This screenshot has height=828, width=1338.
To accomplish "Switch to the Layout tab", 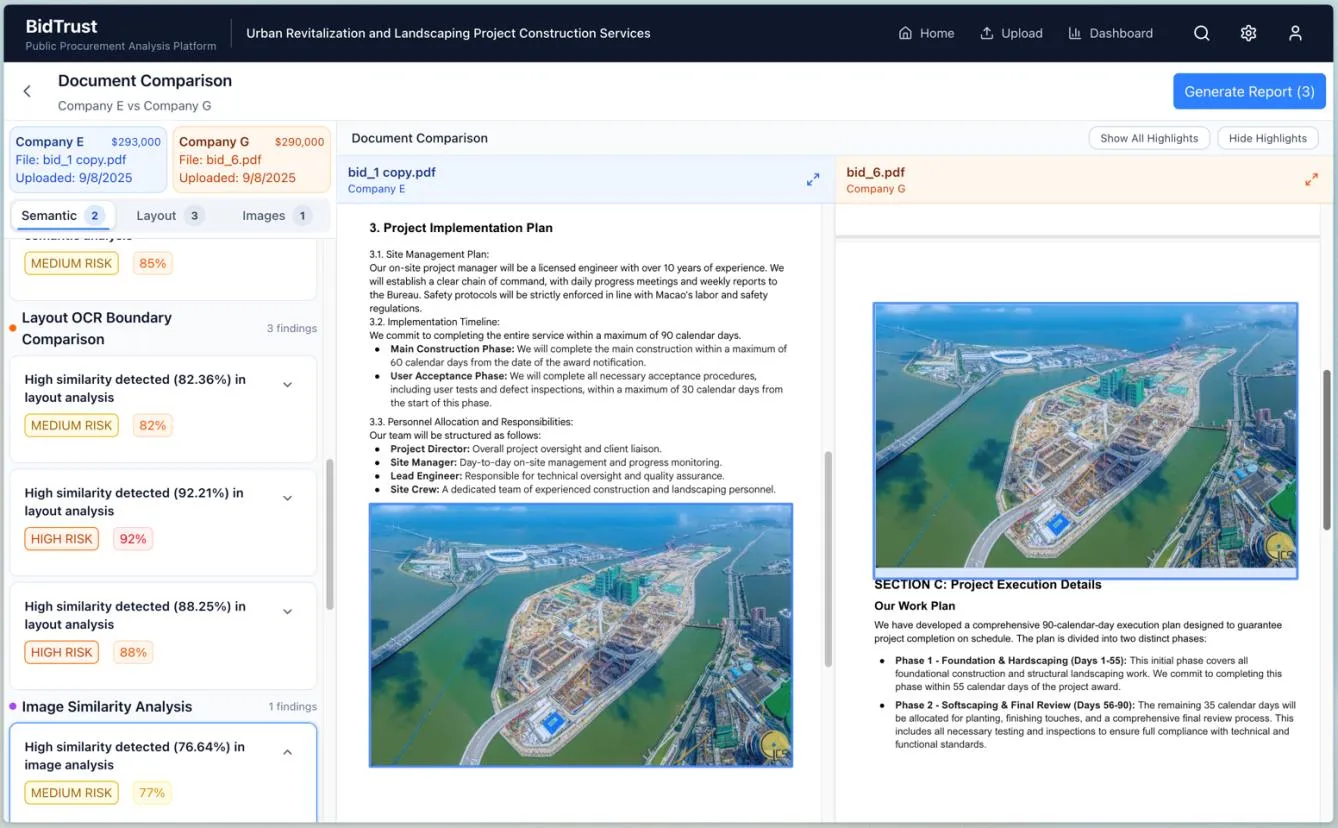I will 169,215.
